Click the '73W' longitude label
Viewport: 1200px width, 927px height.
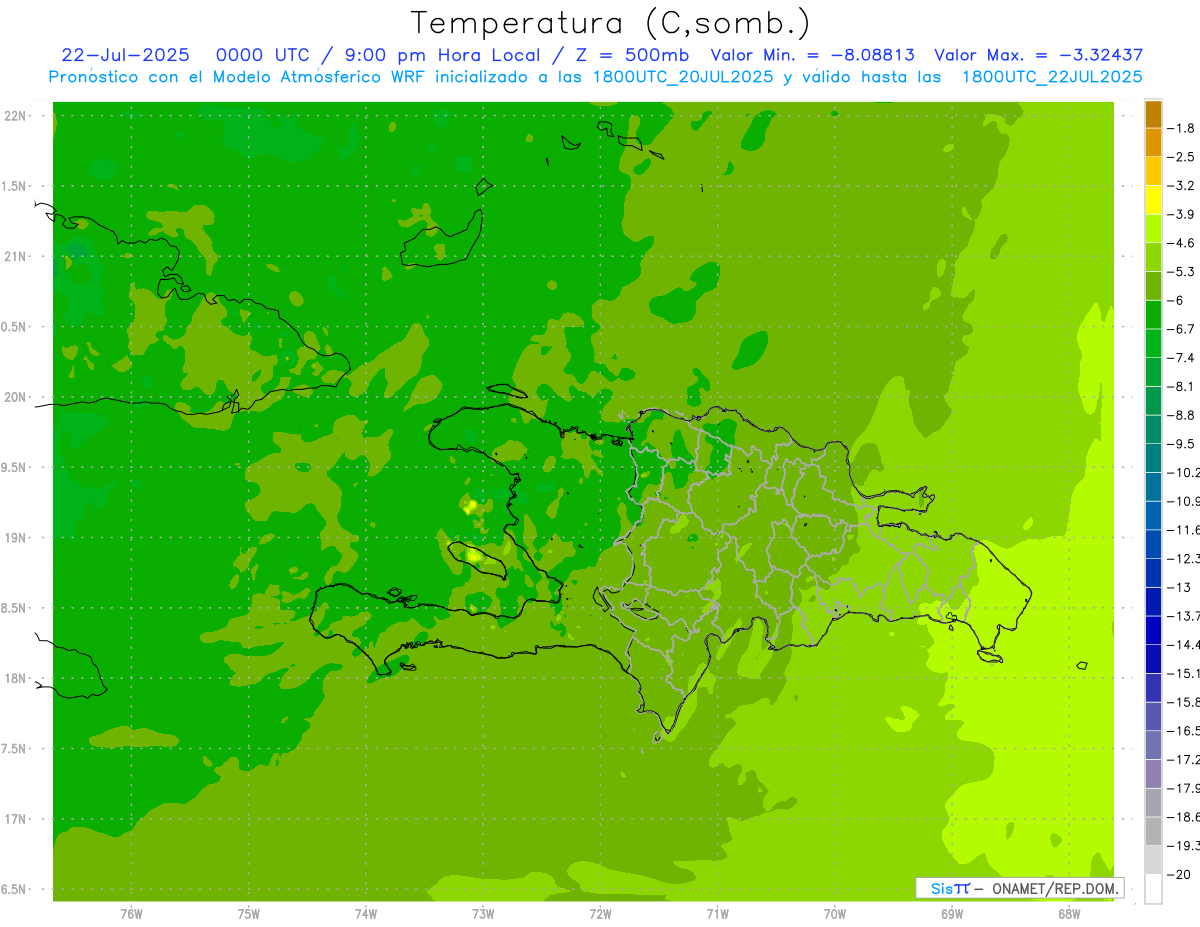[x=483, y=914]
